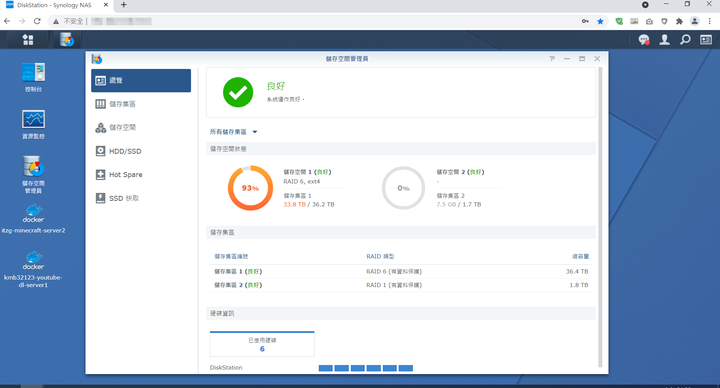Open SSD 快取 cache sidebar section
Screen dimensions: 720x388
pyautogui.click(x=141, y=198)
